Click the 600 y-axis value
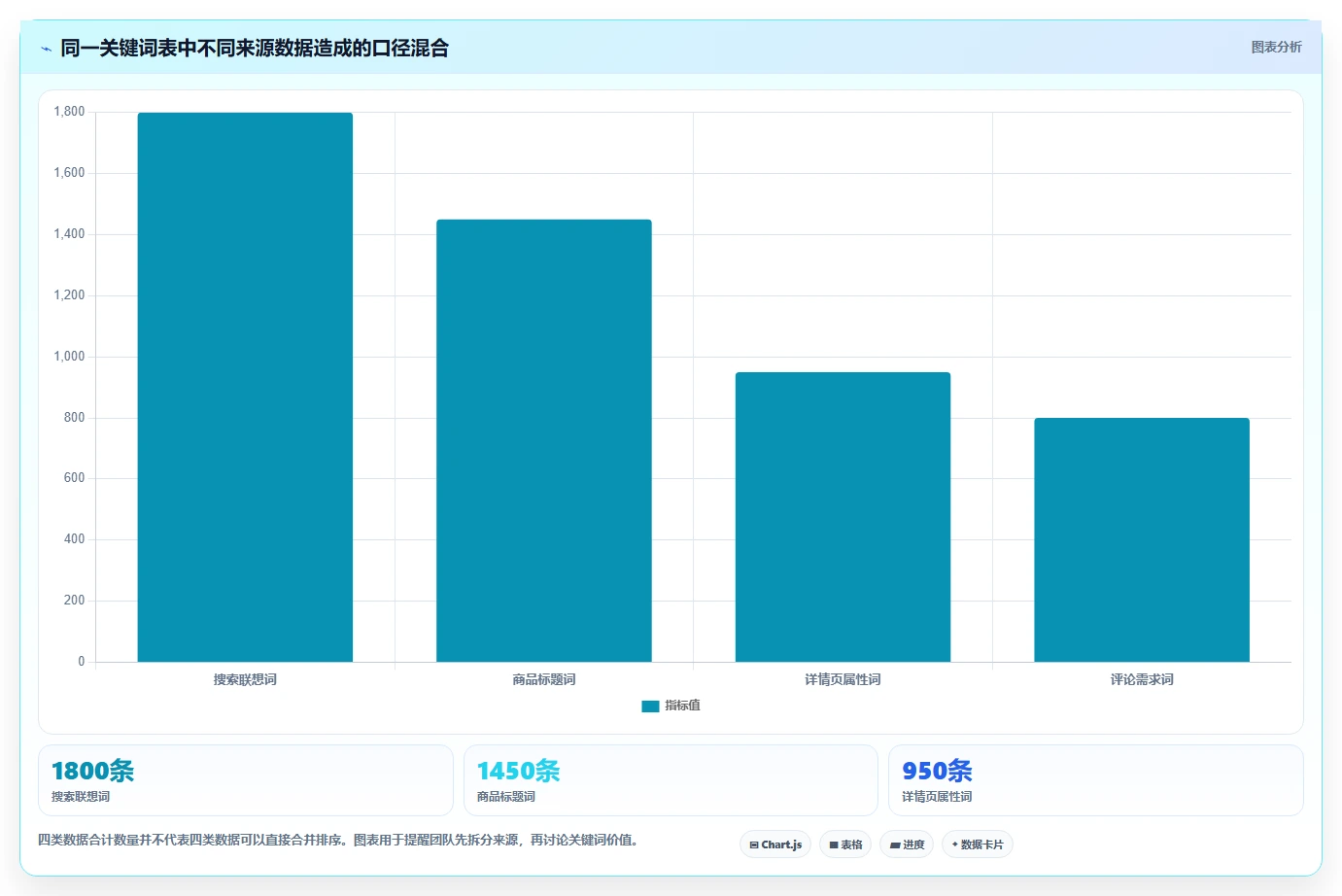 (x=74, y=478)
